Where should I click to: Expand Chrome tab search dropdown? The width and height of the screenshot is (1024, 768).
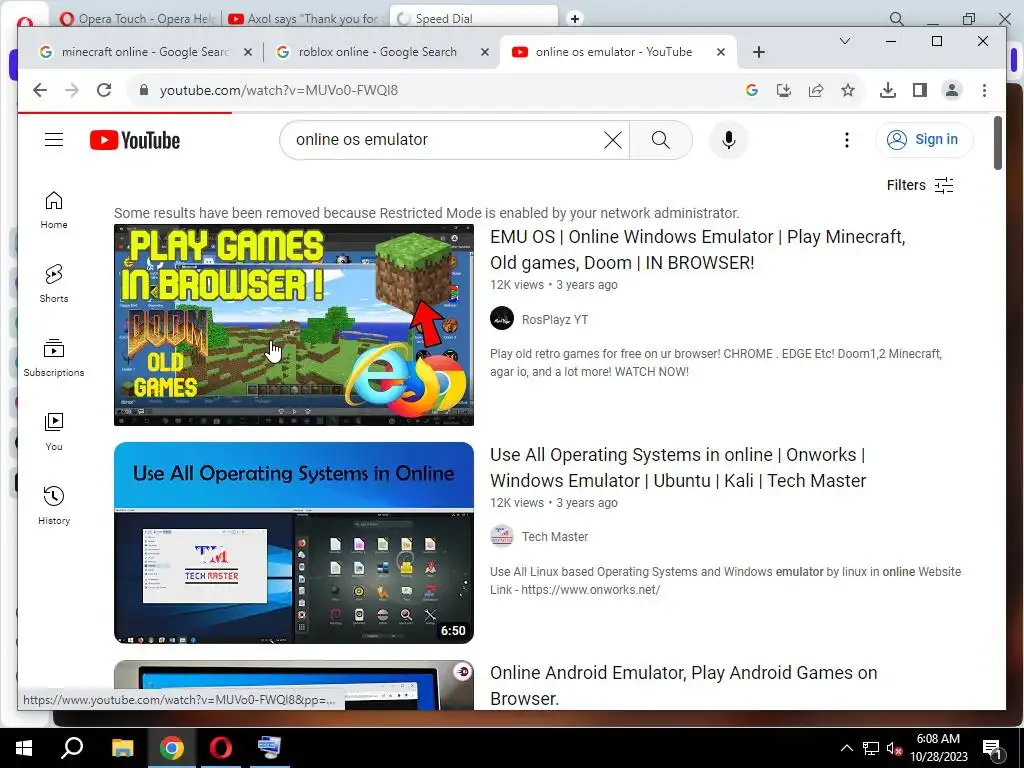coord(844,41)
